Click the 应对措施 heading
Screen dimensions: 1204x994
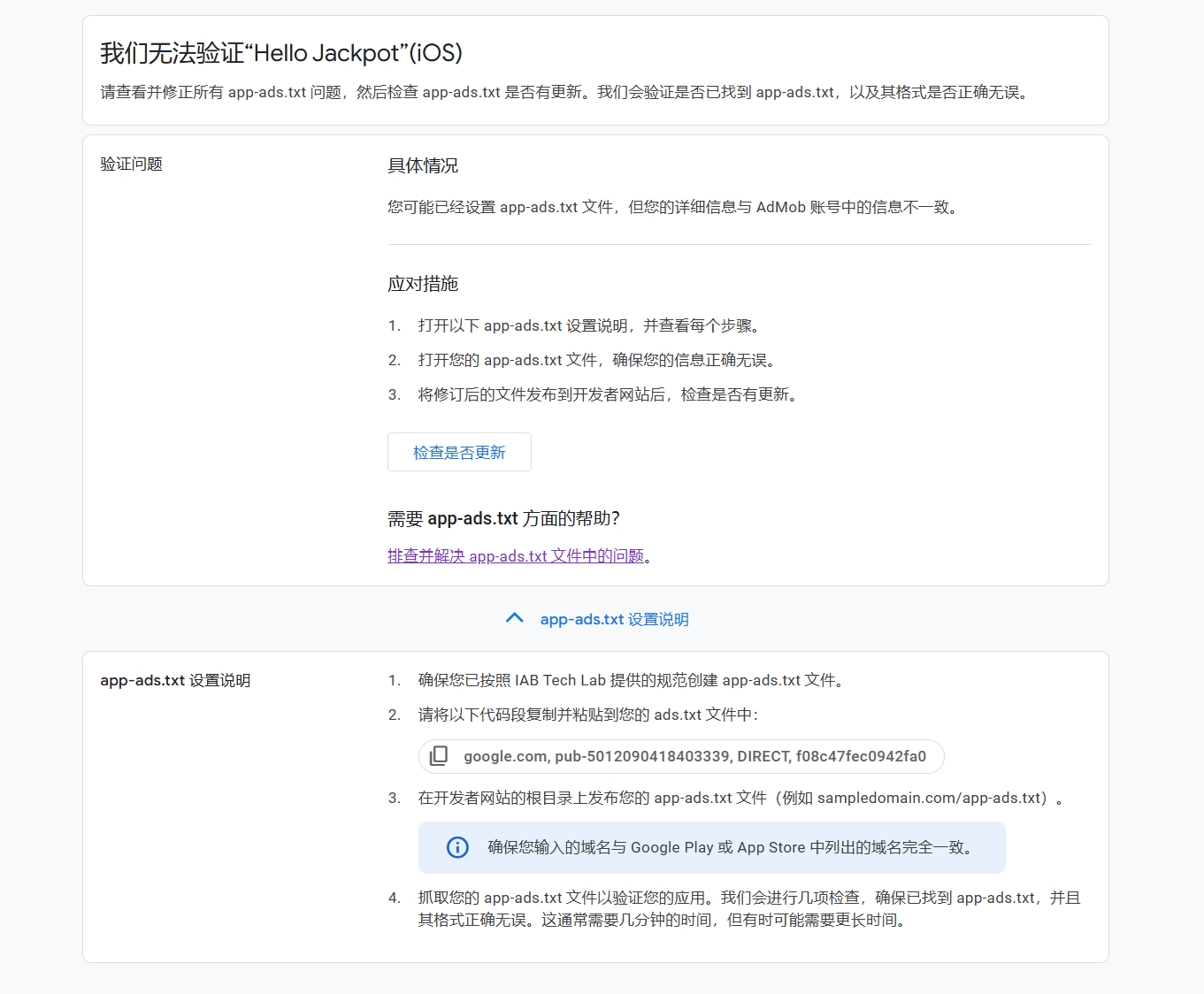tap(423, 284)
